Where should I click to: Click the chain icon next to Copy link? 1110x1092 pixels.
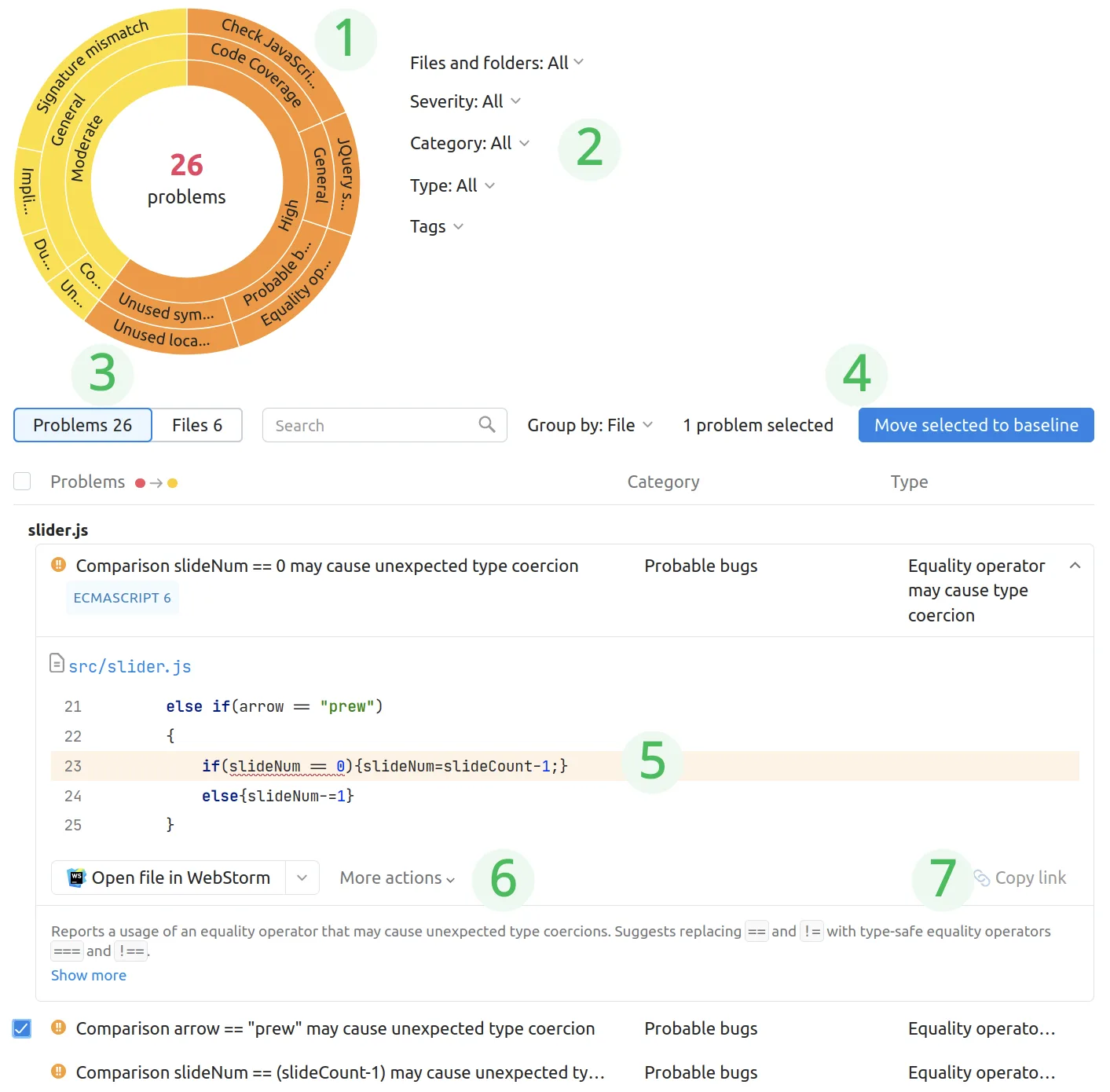click(x=980, y=878)
